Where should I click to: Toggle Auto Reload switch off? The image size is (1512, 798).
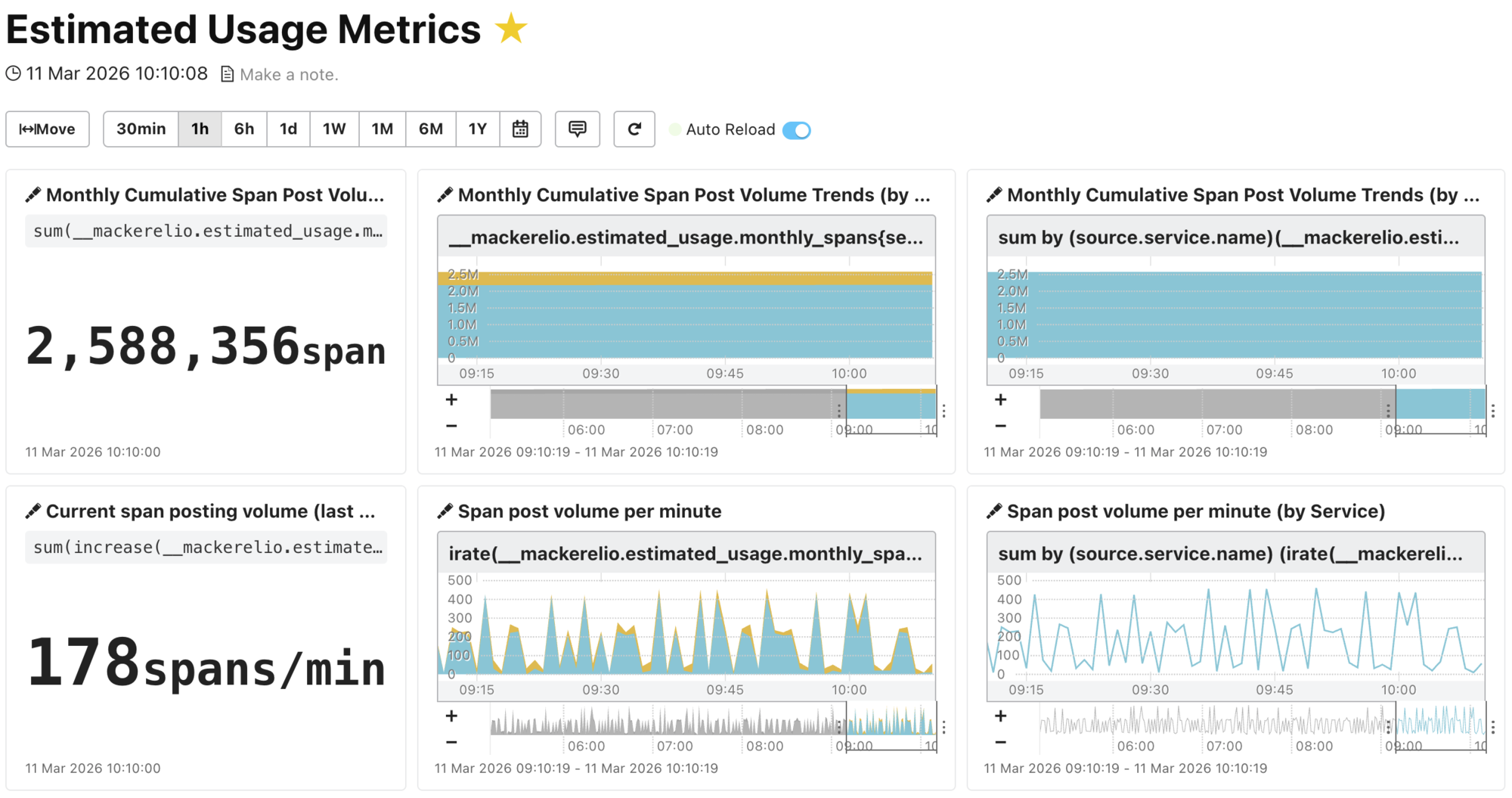pyautogui.click(x=797, y=130)
